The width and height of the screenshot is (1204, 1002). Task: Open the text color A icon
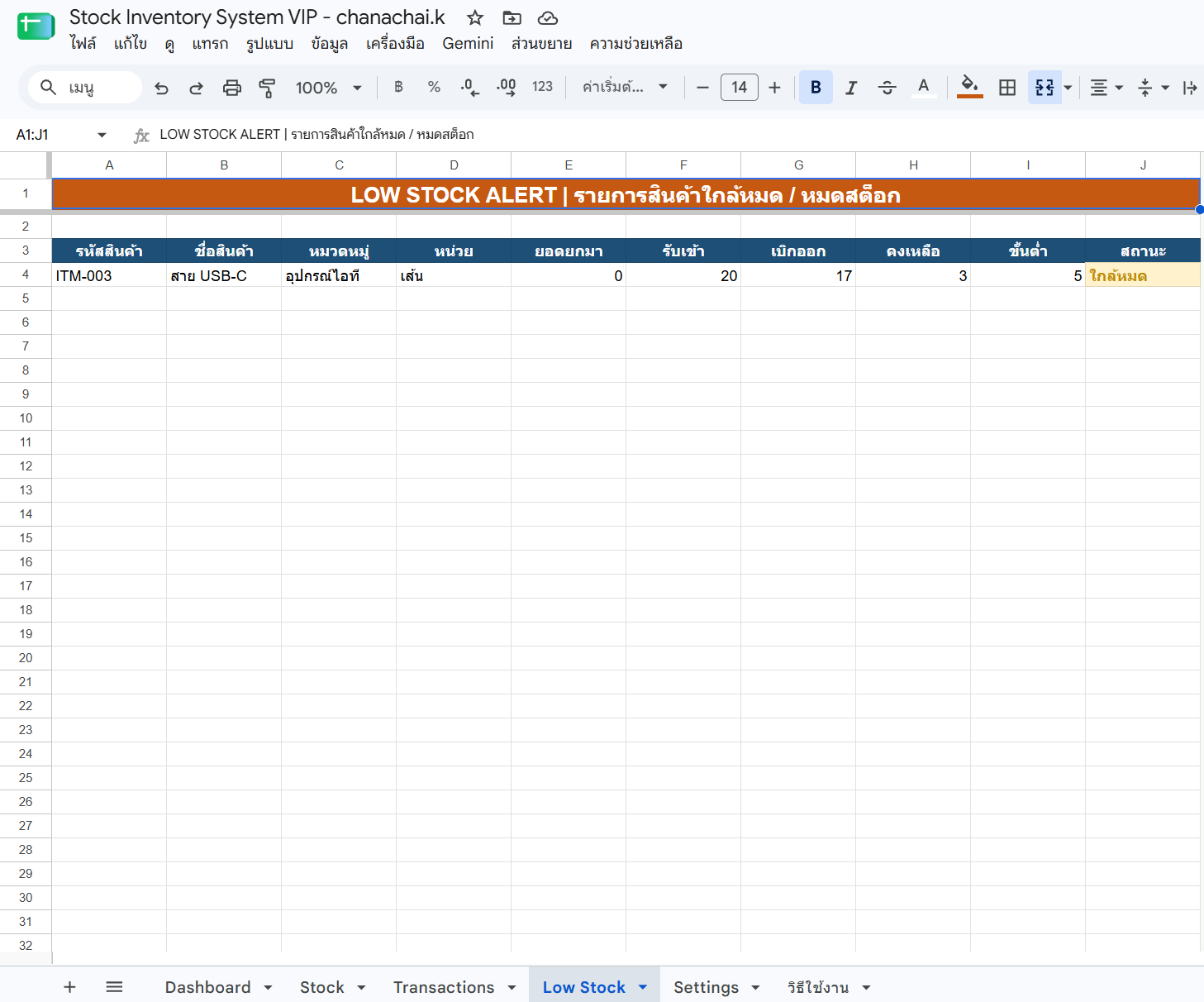[x=924, y=87]
